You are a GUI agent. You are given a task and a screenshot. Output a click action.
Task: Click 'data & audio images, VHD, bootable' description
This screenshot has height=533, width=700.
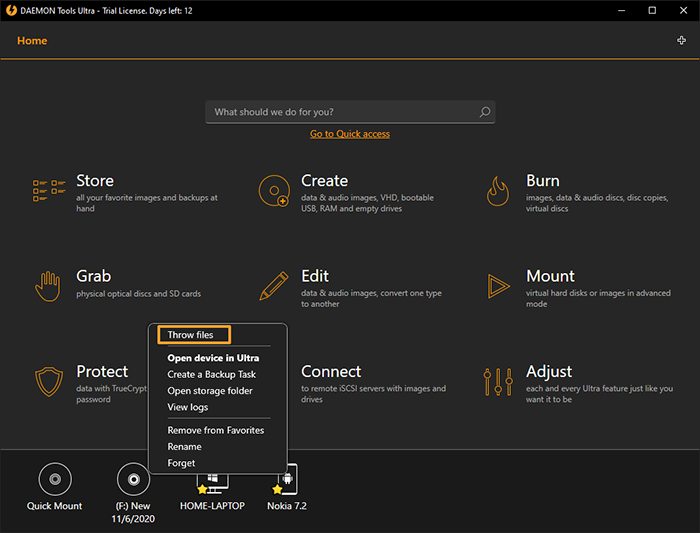(367, 203)
